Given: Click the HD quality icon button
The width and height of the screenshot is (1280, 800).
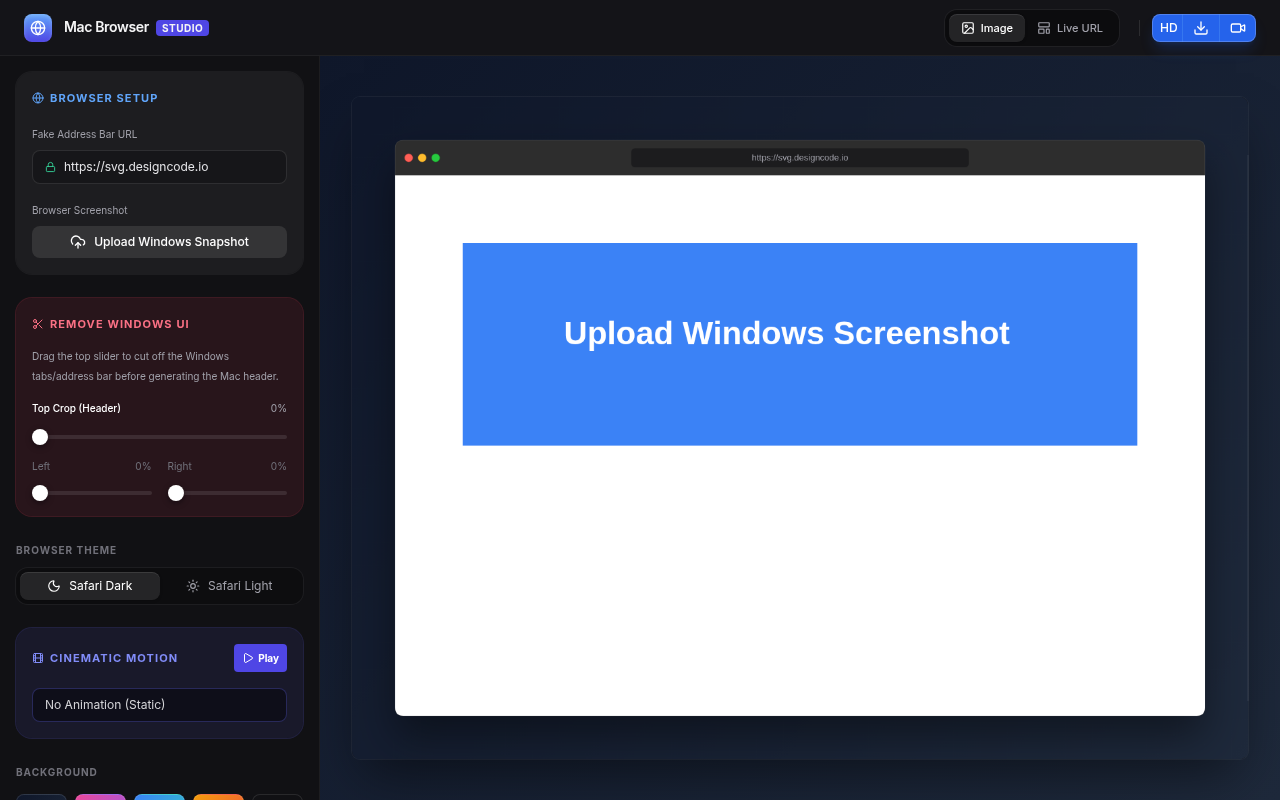Looking at the screenshot, I should pyautogui.click(x=1168, y=28).
